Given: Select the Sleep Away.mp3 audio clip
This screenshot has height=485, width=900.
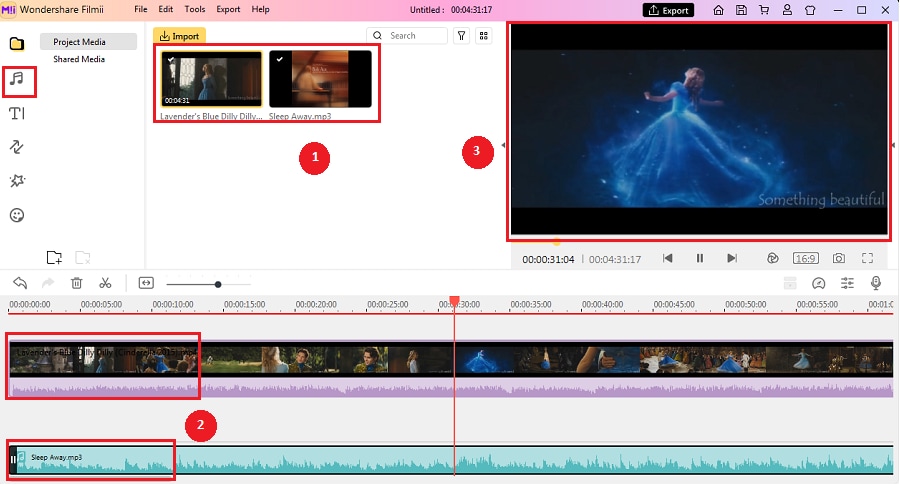Looking at the screenshot, I should pos(451,460).
